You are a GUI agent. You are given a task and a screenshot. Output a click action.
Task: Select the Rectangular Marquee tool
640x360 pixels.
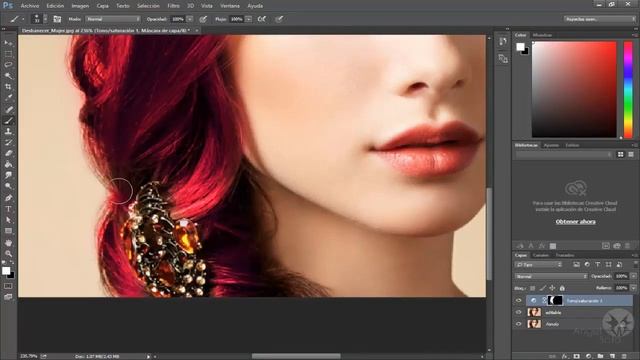tap(8, 54)
